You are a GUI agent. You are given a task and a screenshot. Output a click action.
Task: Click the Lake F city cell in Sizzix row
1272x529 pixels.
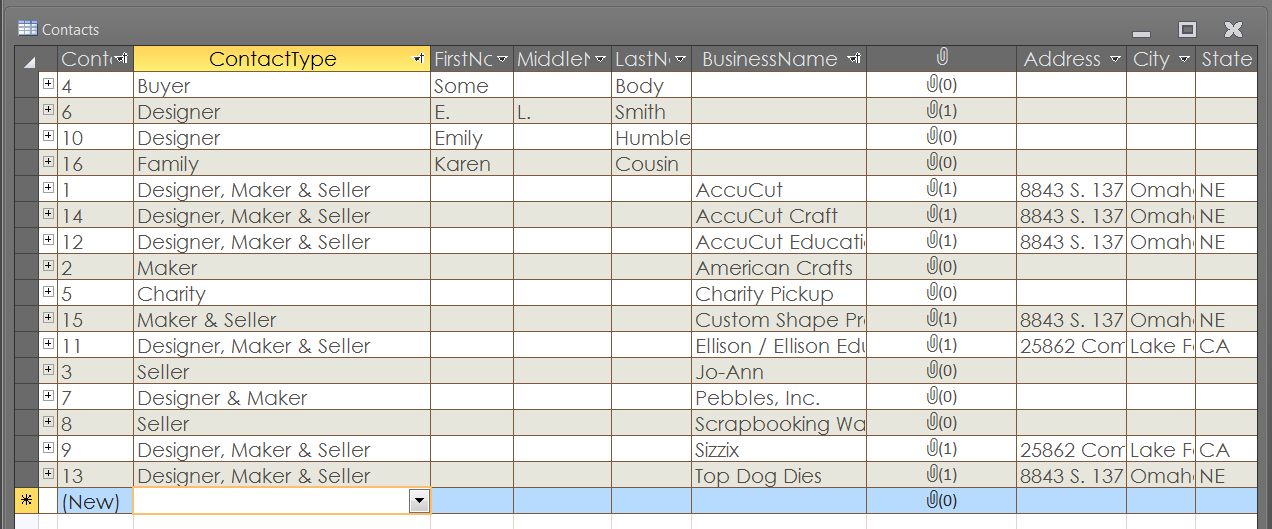tap(1161, 450)
